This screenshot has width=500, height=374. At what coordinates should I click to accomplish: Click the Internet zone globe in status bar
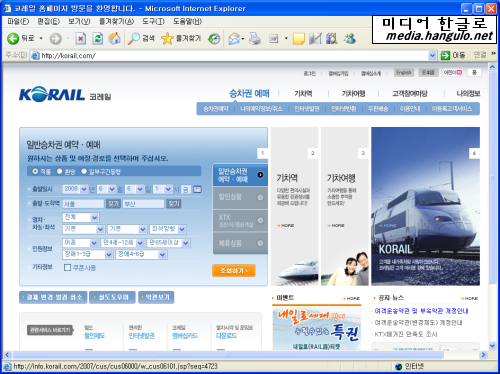click(398, 367)
